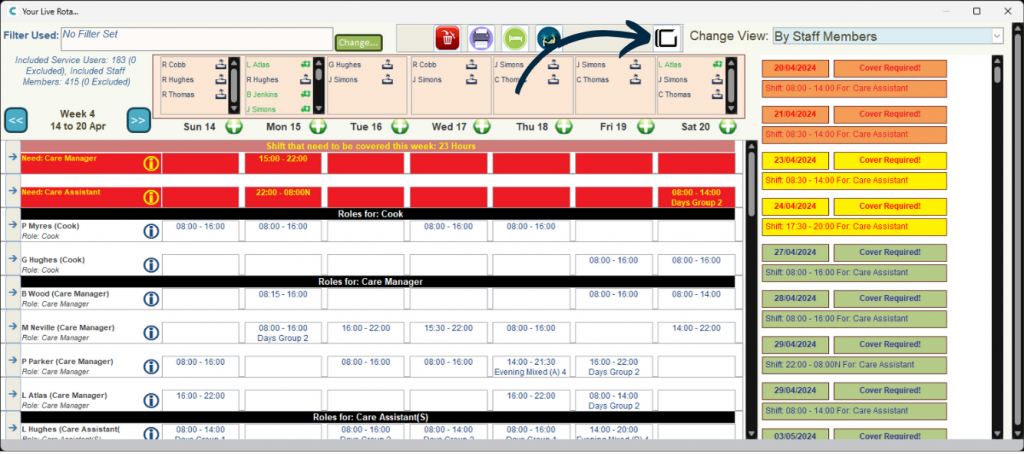The width and height of the screenshot is (1024, 454).
Task: Open info for Need: Care Manager row
Action: (x=151, y=163)
